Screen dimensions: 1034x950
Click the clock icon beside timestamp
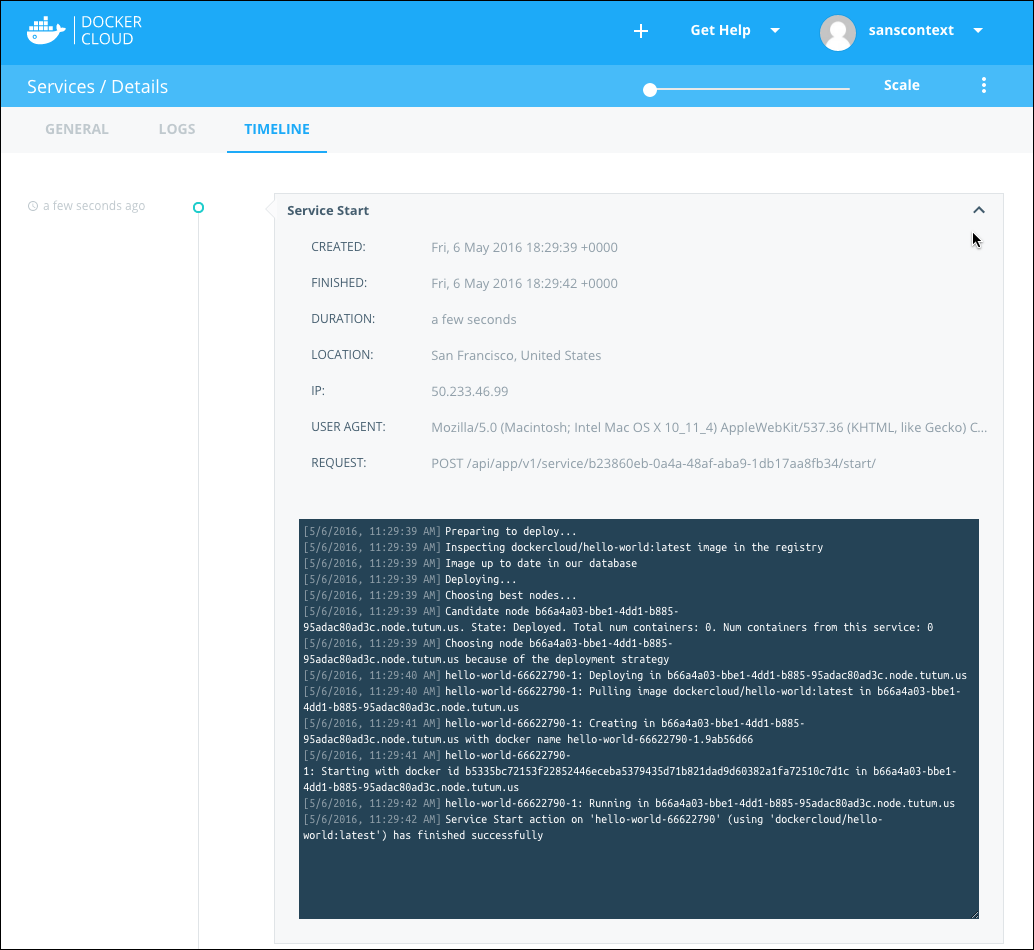(33, 207)
